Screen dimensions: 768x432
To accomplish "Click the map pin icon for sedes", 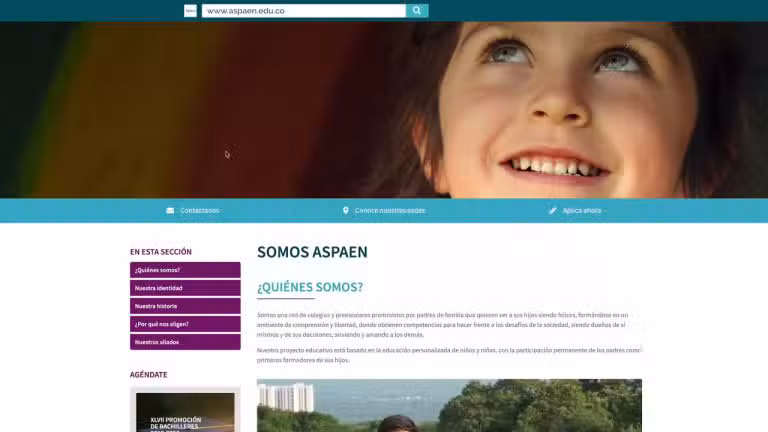I will 346,211.
